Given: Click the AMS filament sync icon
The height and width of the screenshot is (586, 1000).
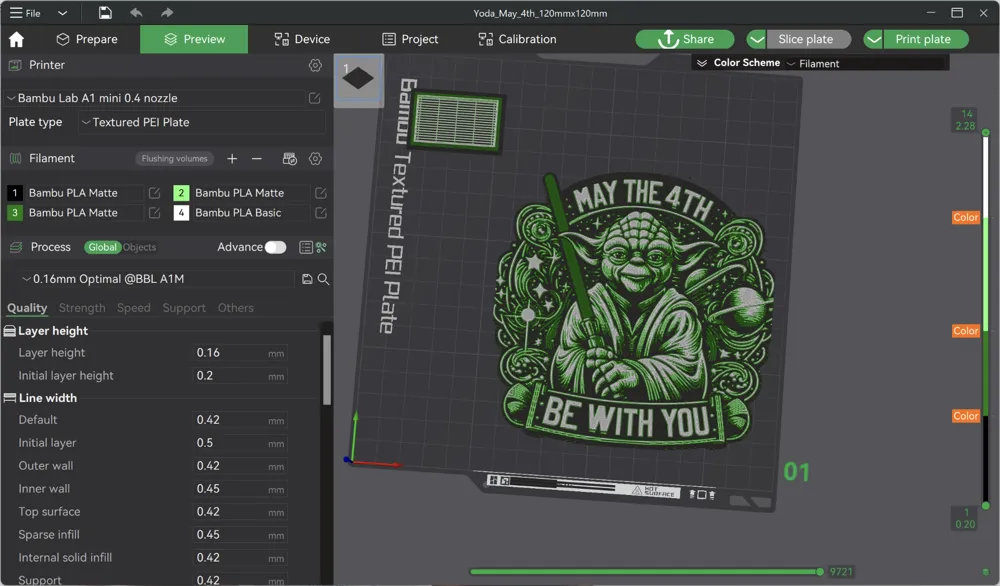Looking at the screenshot, I should [290, 159].
